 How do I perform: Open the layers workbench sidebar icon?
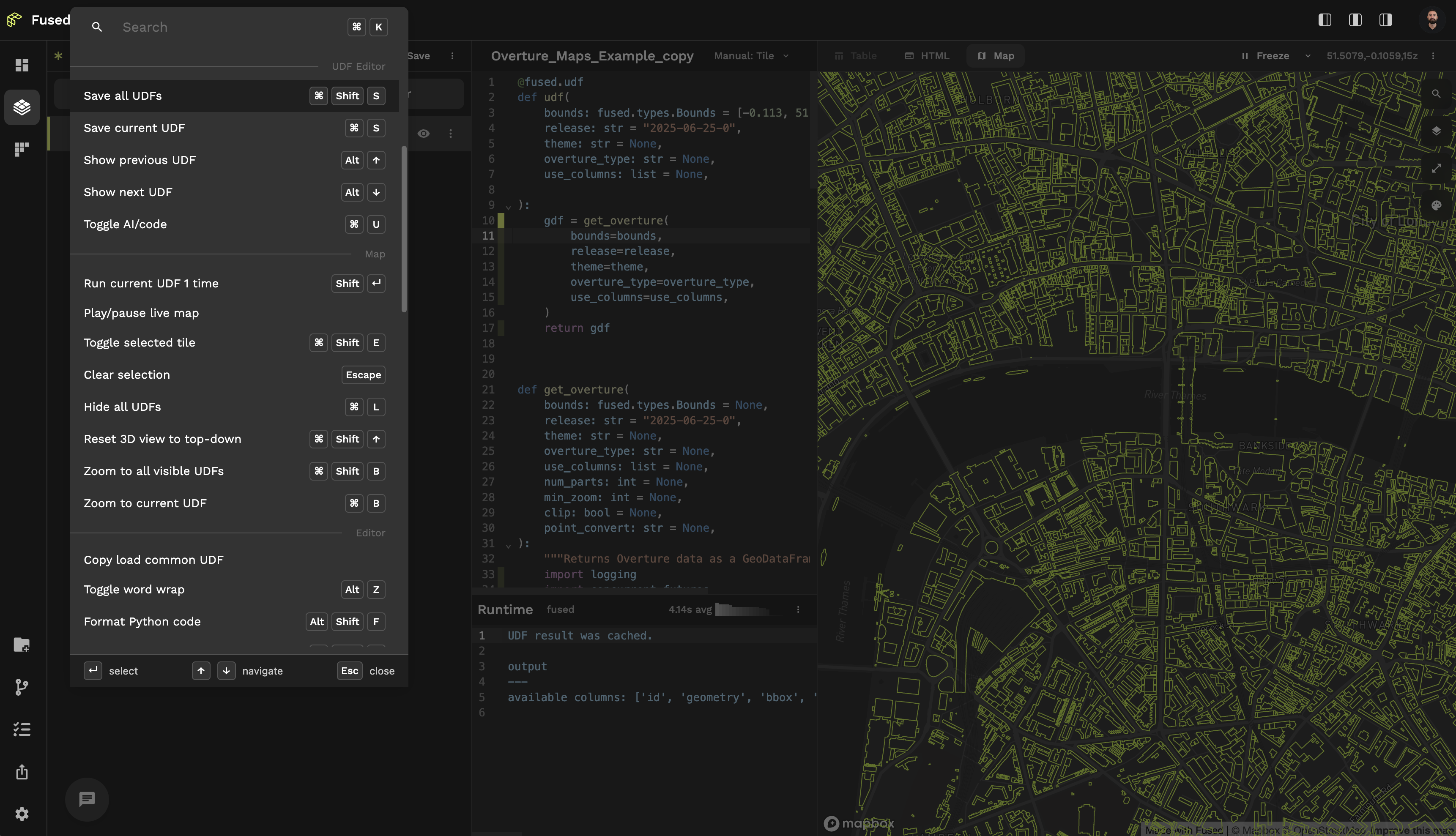pos(22,107)
